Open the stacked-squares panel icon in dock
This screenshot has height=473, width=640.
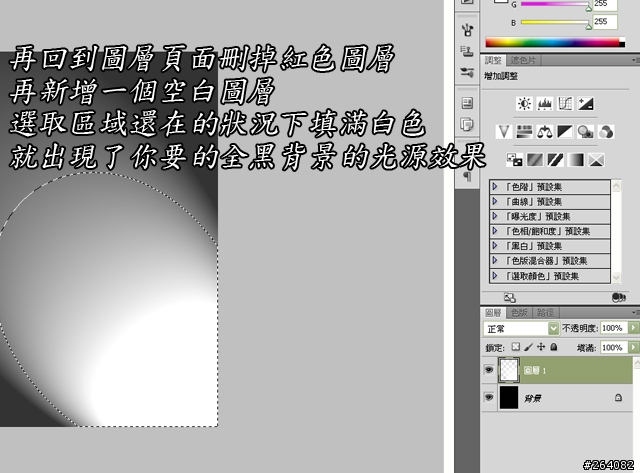467,124
